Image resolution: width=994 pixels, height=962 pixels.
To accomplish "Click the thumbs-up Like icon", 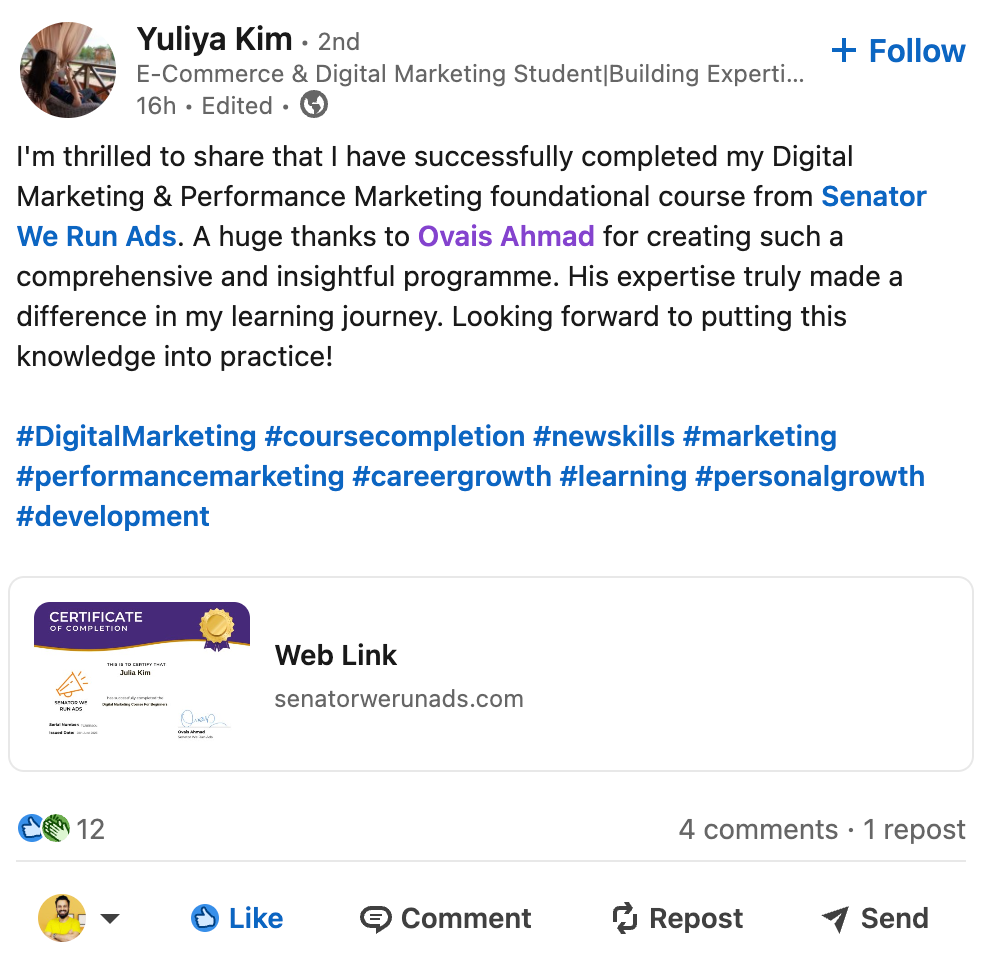I will [205, 918].
